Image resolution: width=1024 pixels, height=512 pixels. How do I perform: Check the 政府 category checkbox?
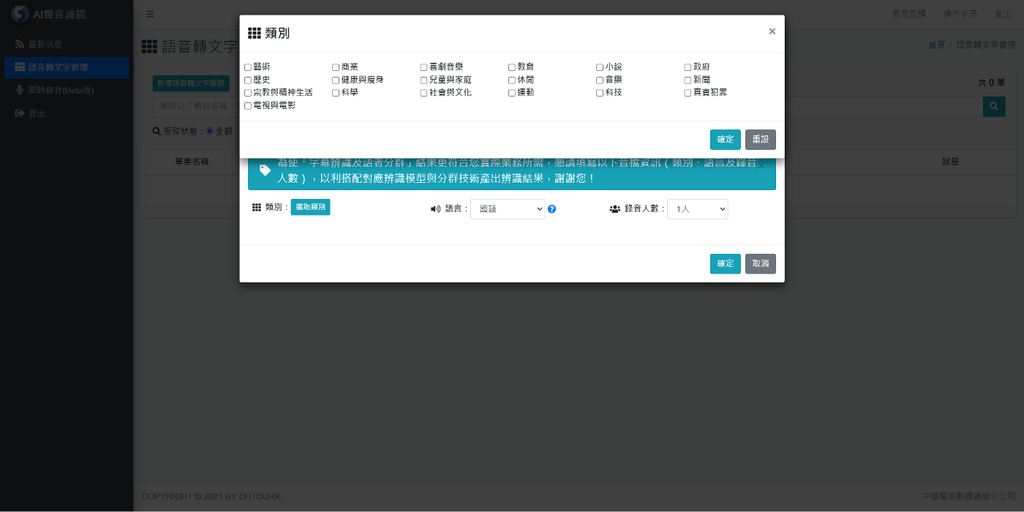[x=688, y=67]
